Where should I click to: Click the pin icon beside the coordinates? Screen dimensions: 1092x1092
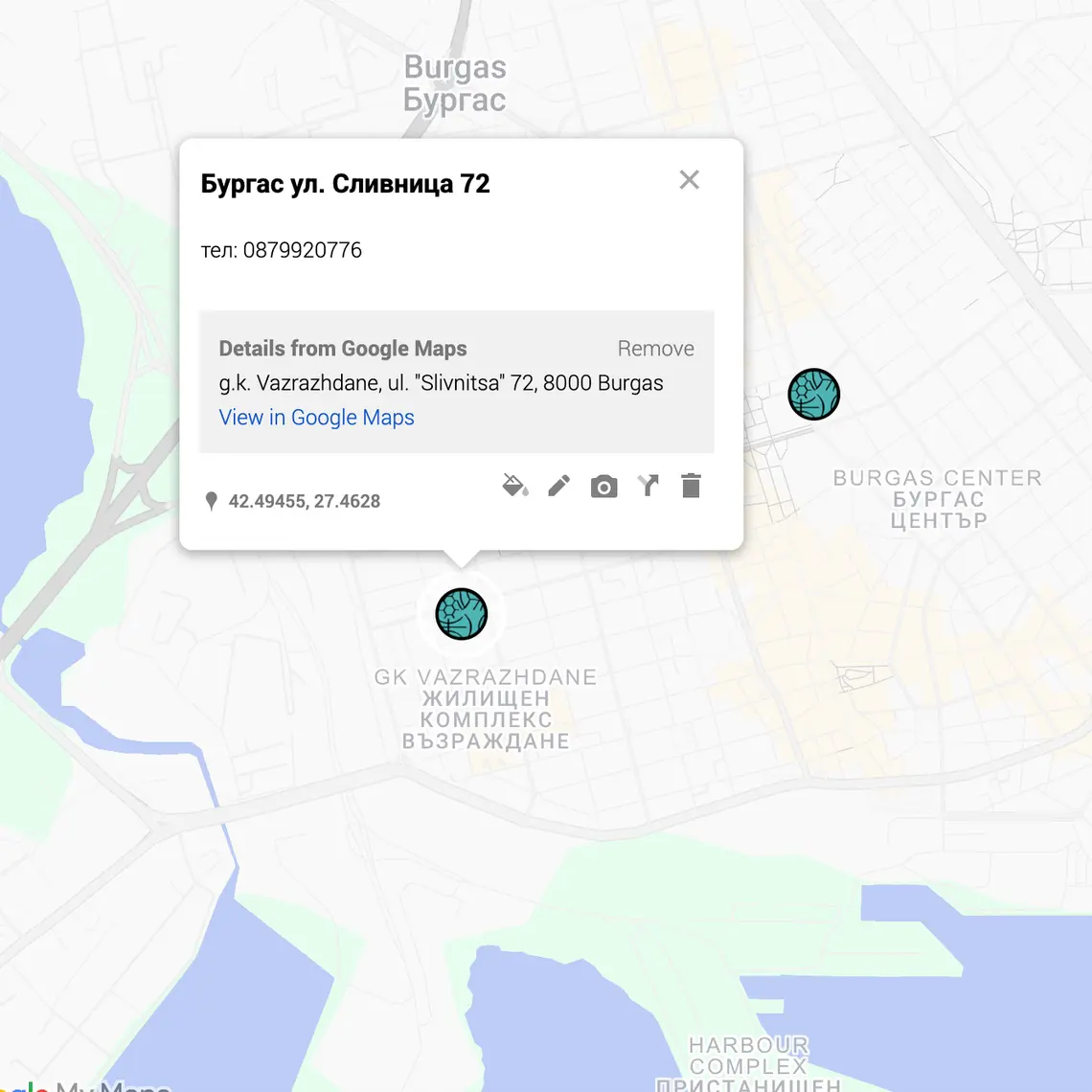tap(212, 502)
